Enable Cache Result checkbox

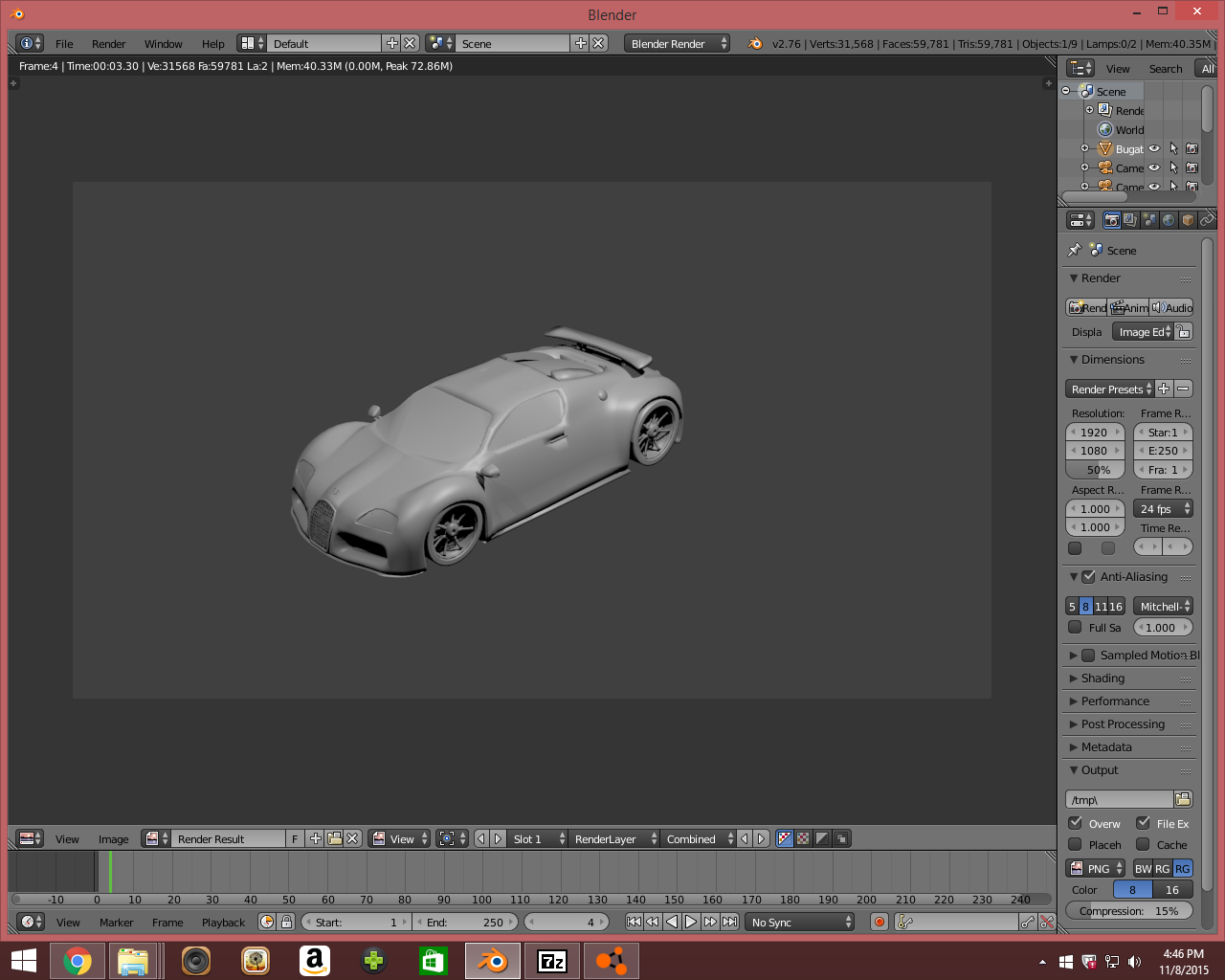pos(1143,844)
